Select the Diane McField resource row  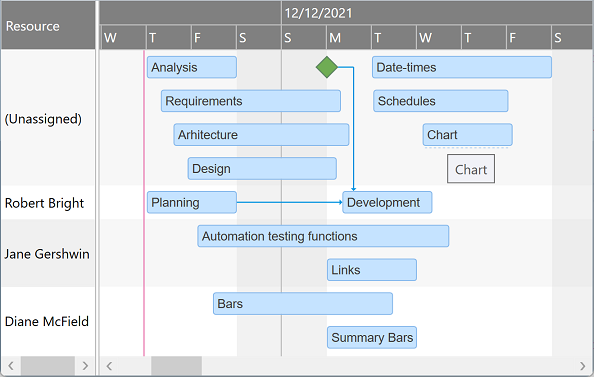pyautogui.click(x=48, y=321)
